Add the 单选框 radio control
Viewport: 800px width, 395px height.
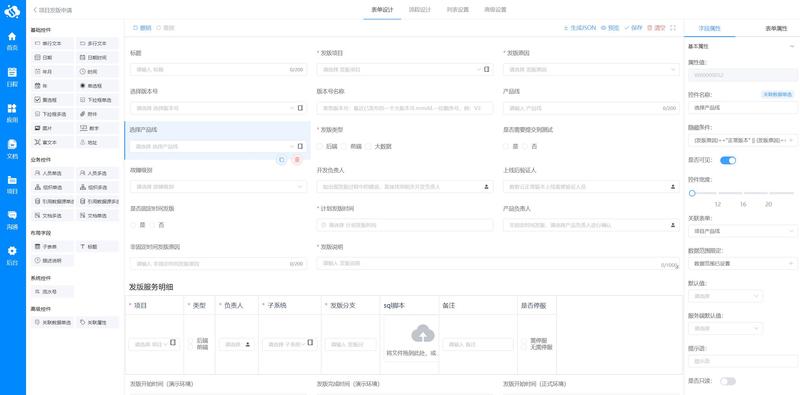click(x=97, y=86)
